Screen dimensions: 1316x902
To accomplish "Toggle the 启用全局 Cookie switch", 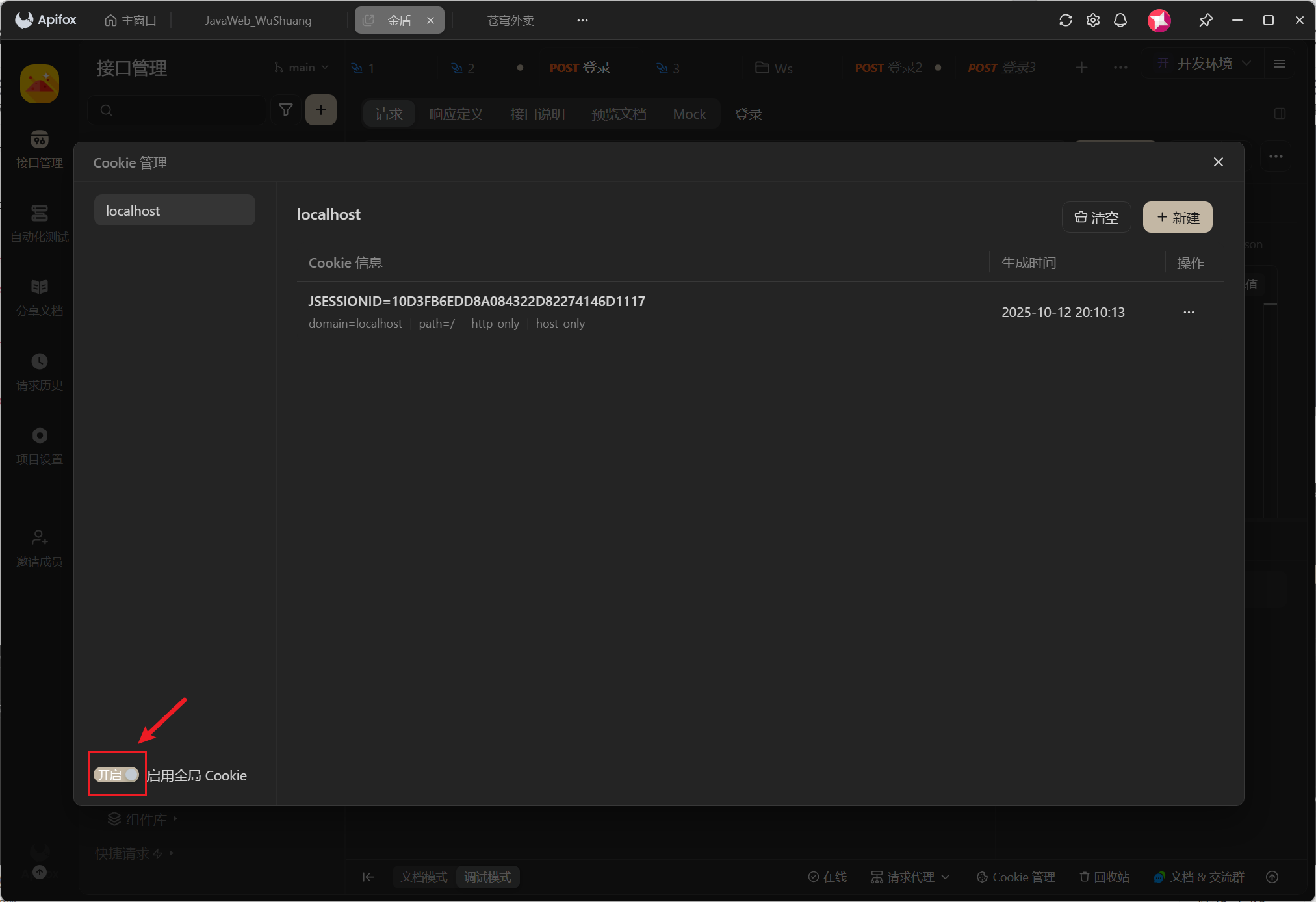I will point(116,775).
